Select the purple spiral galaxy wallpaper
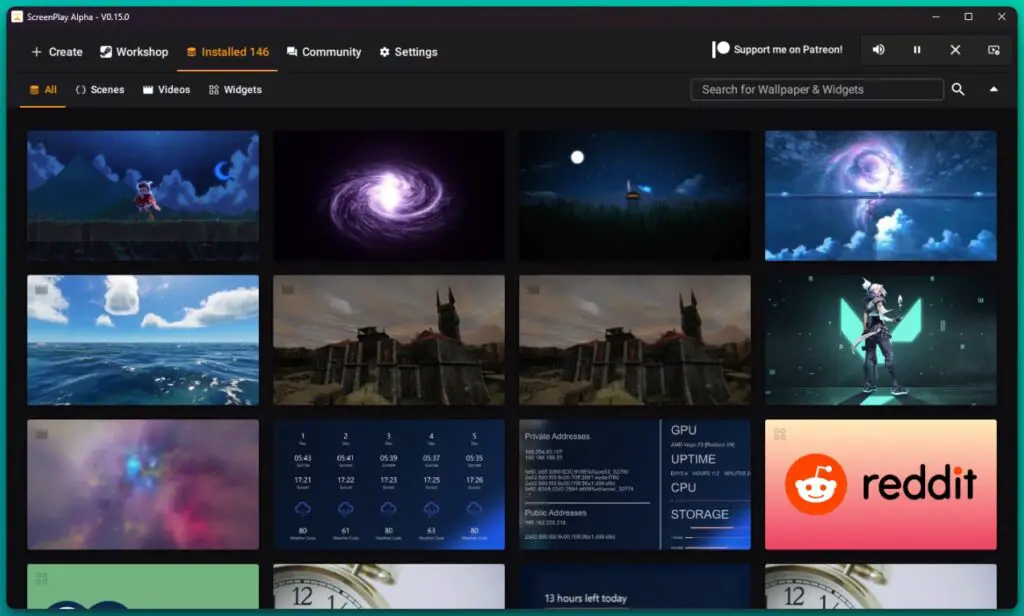Viewport: 1024px width, 616px height. (x=389, y=195)
